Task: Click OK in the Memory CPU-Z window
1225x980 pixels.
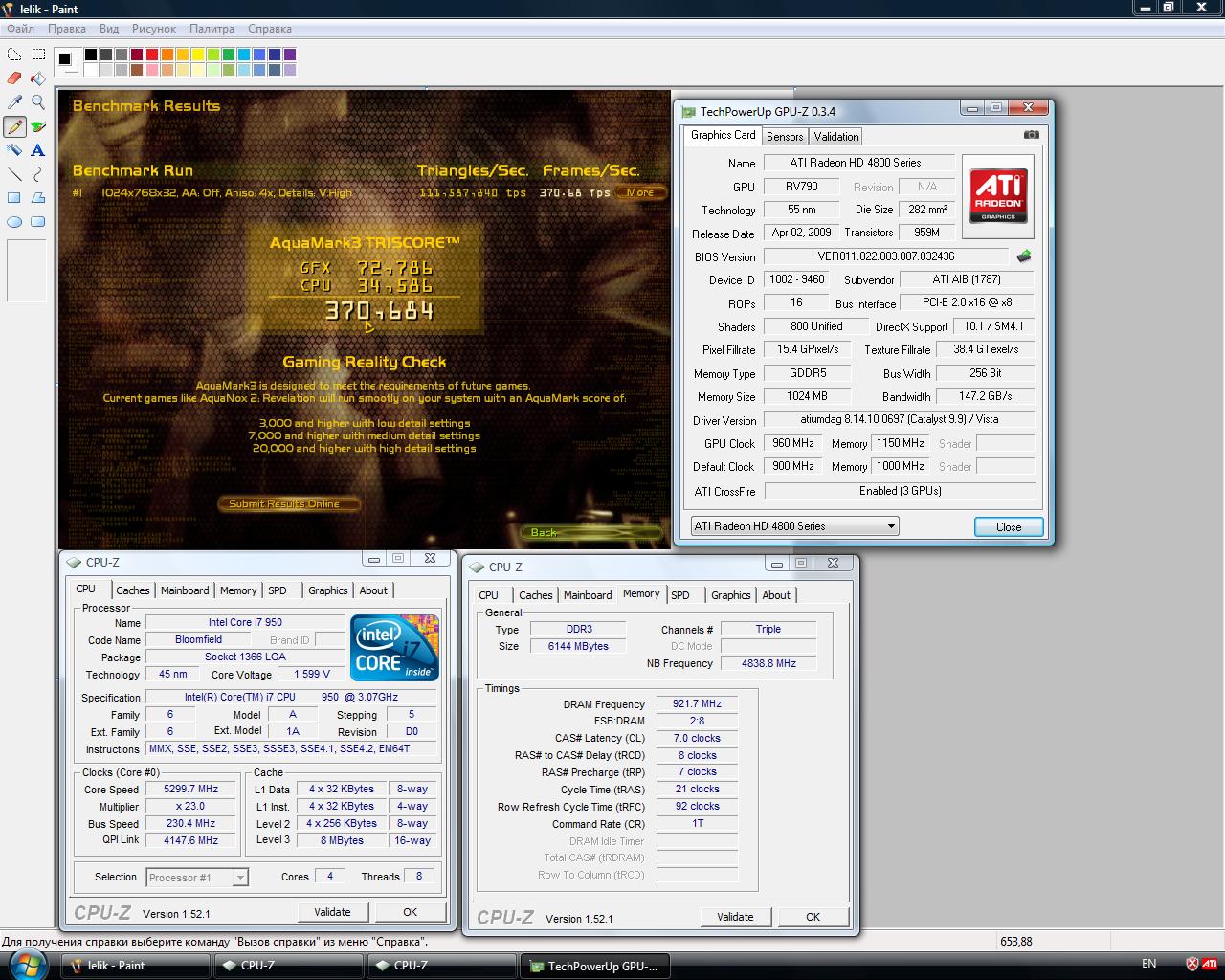Action: coord(813,917)
